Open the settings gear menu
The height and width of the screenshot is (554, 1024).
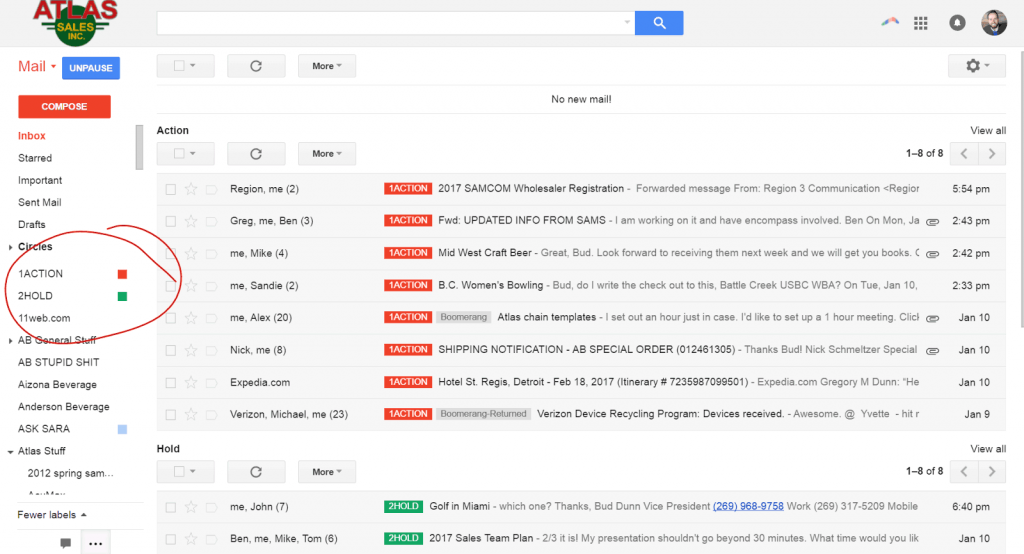click(977, 66)
